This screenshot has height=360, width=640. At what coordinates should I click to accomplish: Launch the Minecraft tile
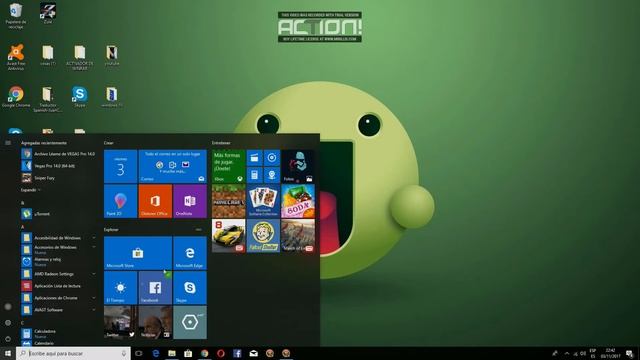coord(229,201)
